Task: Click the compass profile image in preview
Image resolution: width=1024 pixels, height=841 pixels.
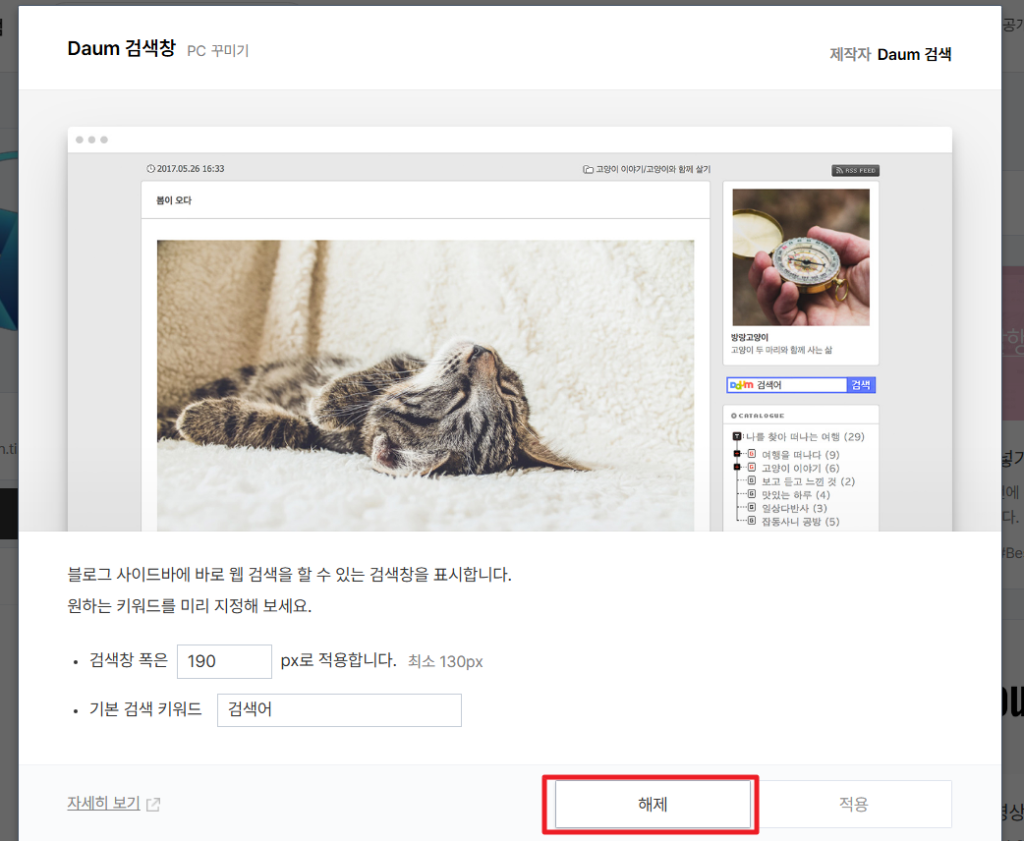Action: (800, 257)
